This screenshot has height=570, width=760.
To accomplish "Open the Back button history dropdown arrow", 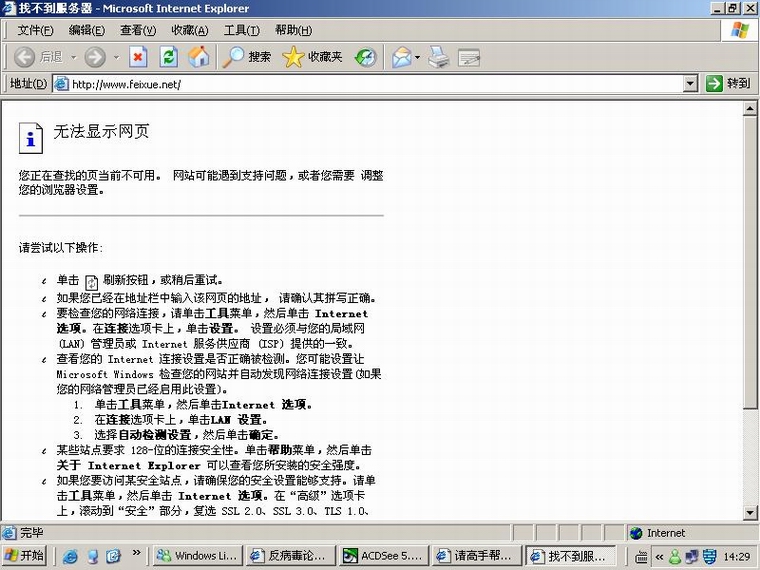I will click(74, 57).
